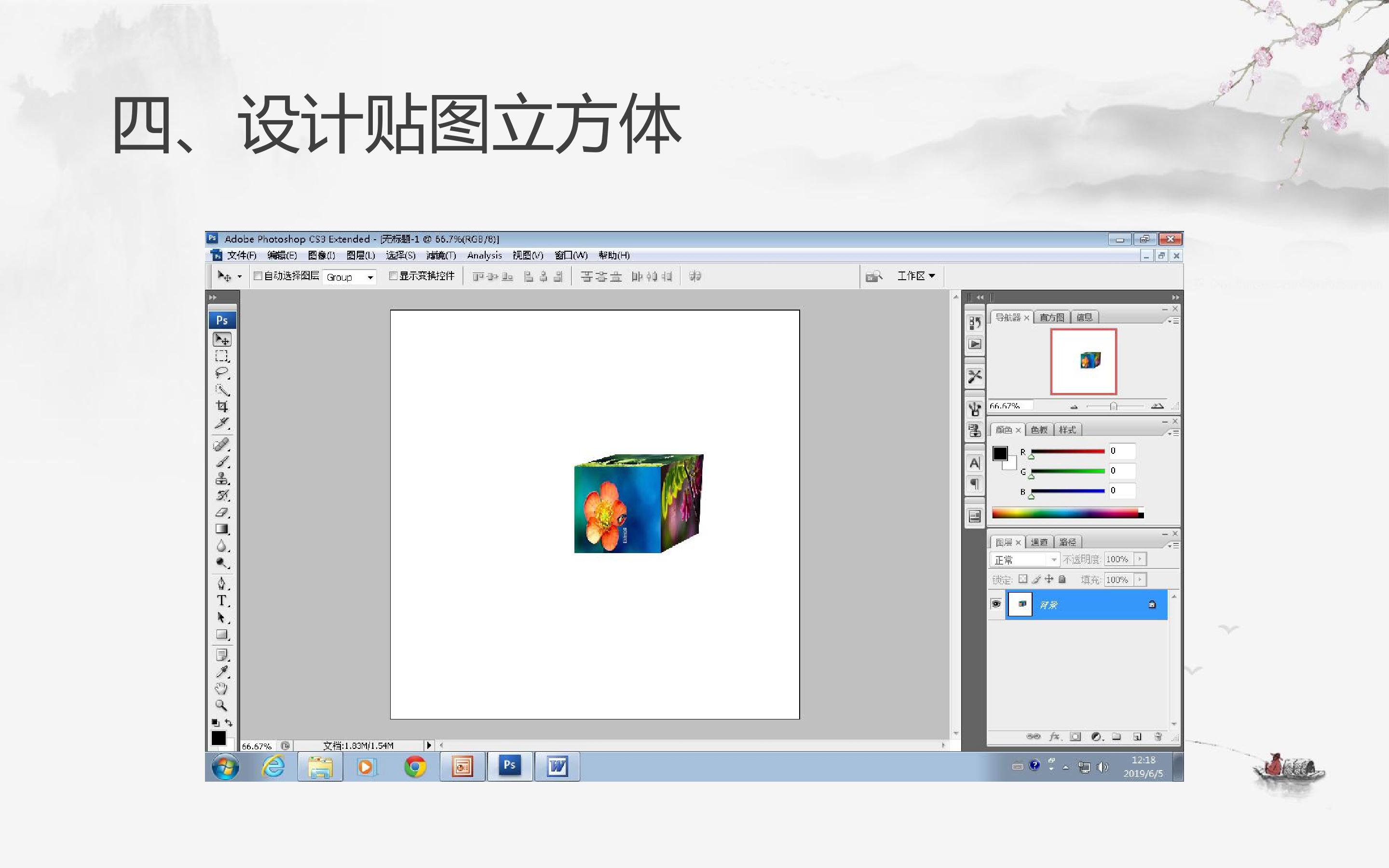Screen dimensions: 1389x868
Task: Select the Lasso tool
Action: pyautogui.click(x=222, y=373)
